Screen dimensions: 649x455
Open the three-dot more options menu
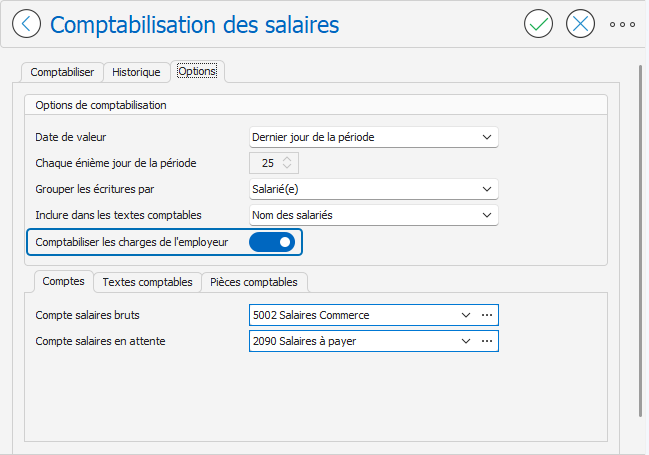pyautogui.click(x=622, y=24)
